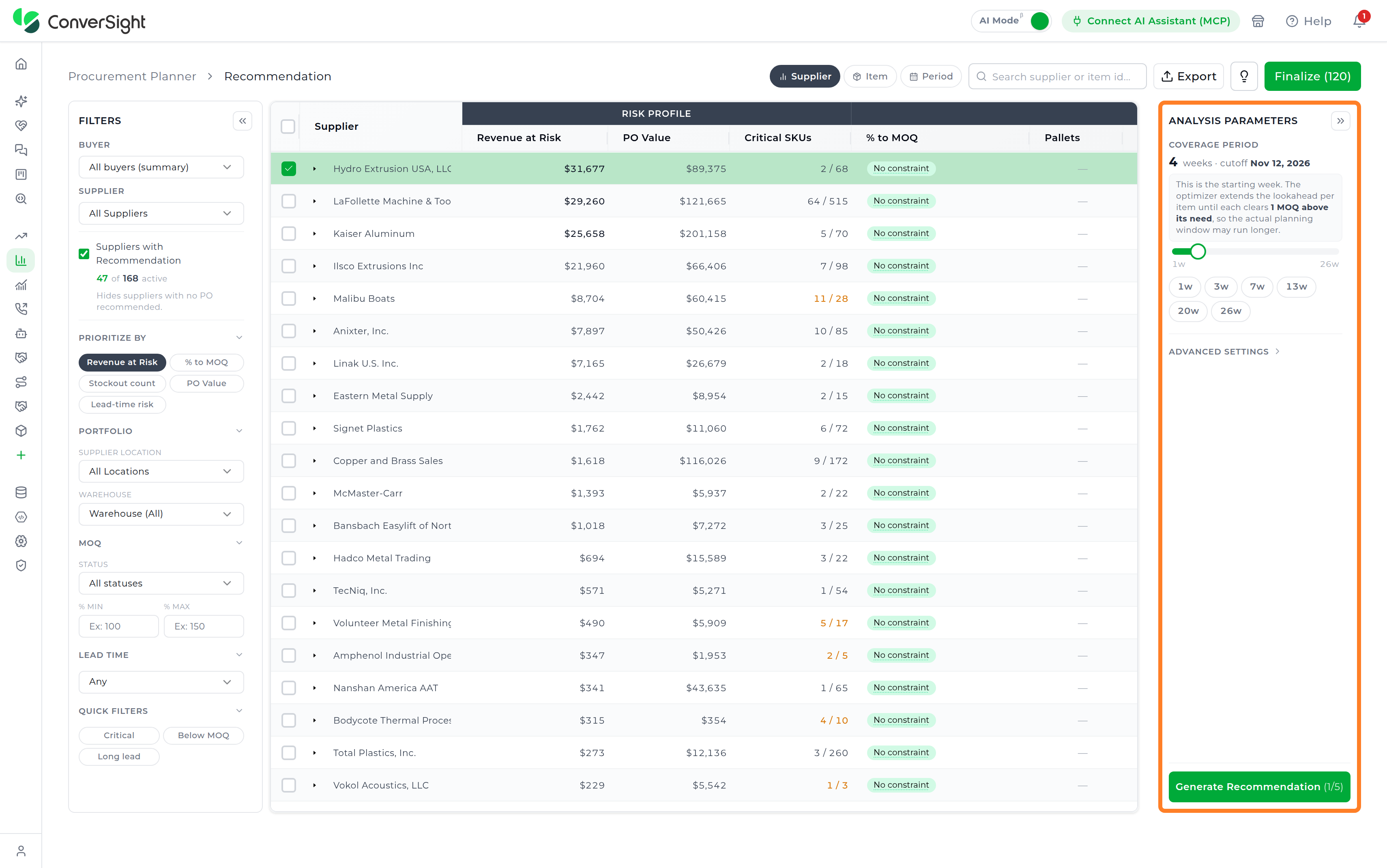Switch to the Period view tab
The image size is (1387, 868).
pos(931,76)
